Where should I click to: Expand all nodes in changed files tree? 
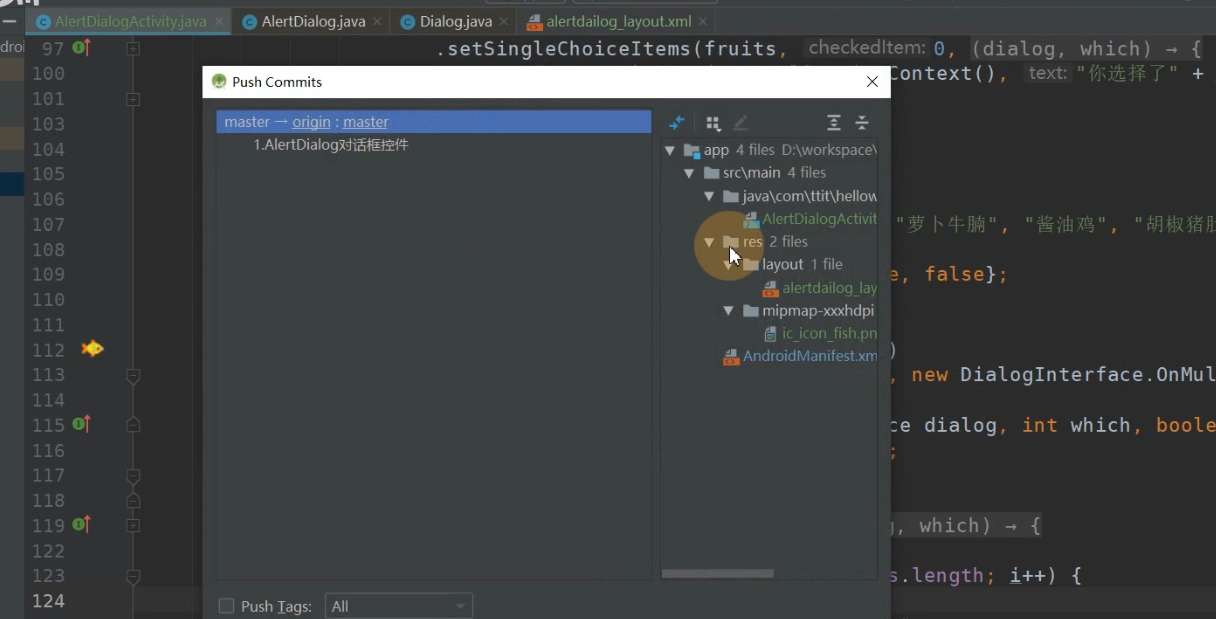click(834, 123)
